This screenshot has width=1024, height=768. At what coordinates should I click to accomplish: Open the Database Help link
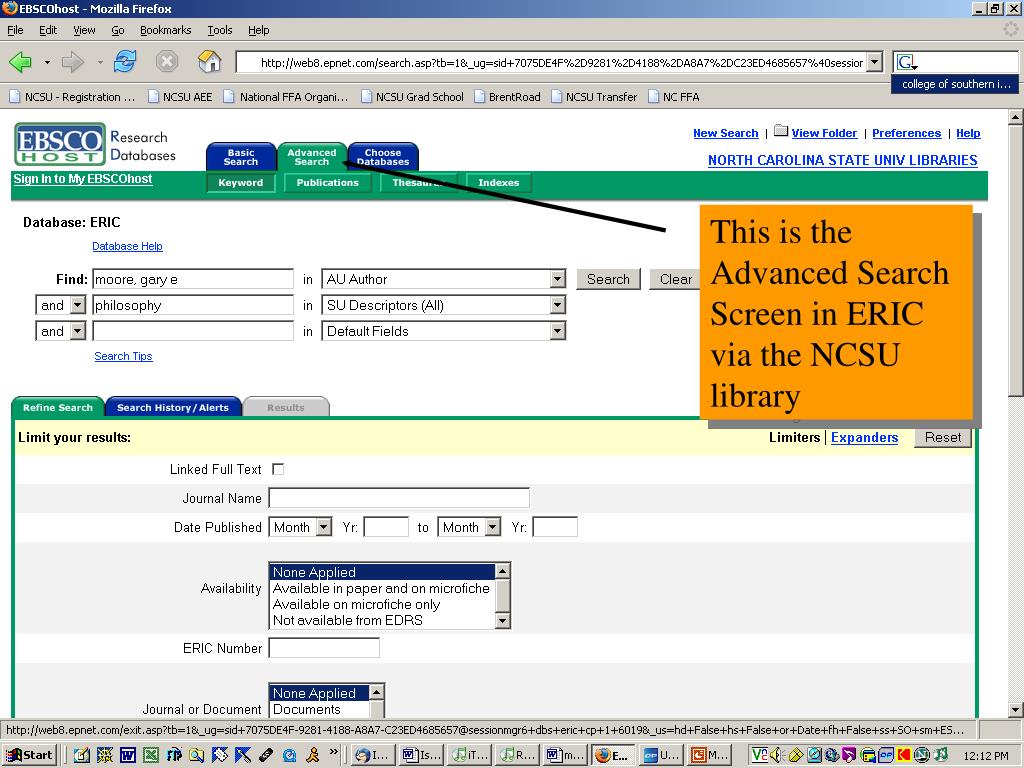tap(127, 246)
